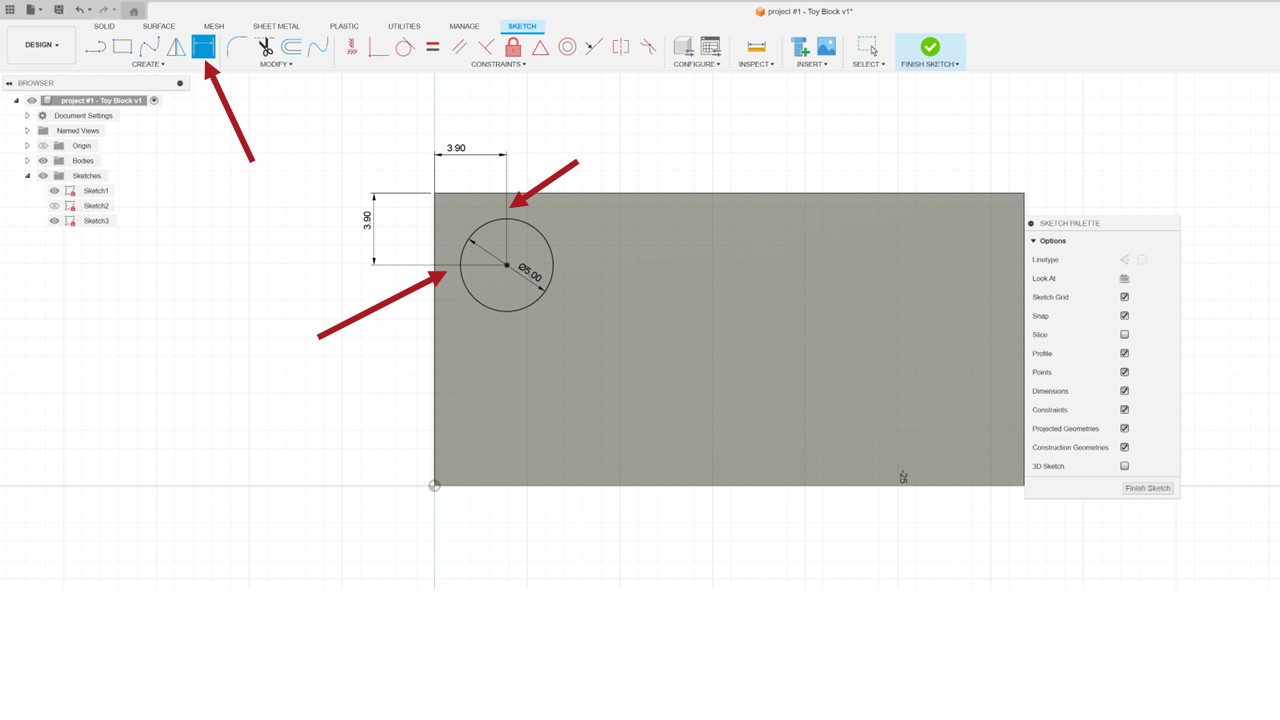Select the Line tool in Create group
The image size is (1280, 720).
(x=95, y=46)
